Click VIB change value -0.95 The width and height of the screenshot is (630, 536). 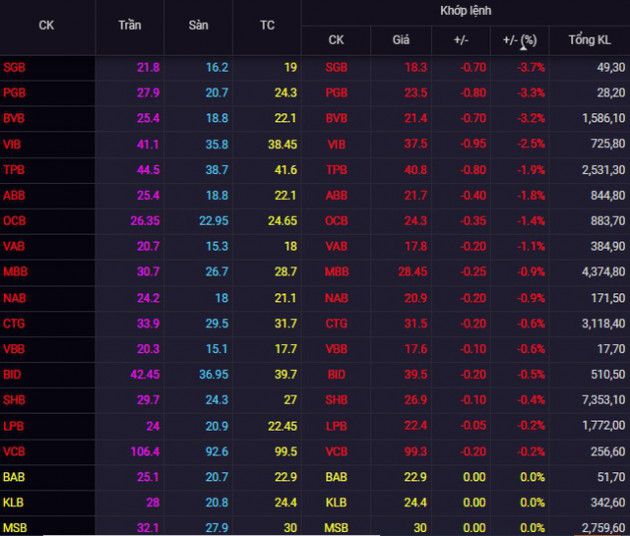click(473, 144)
